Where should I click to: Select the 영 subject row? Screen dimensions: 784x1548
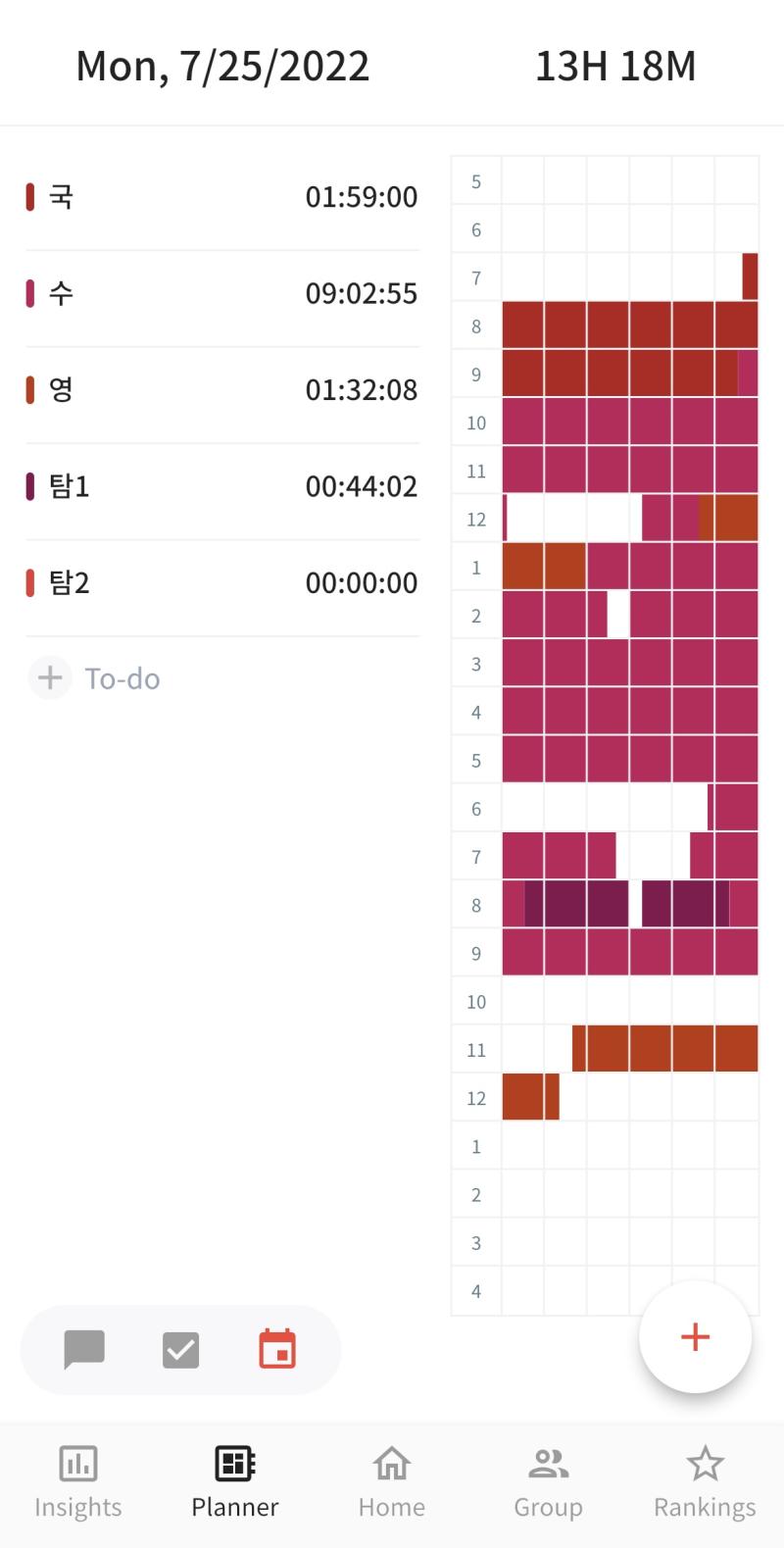point(222,390)
